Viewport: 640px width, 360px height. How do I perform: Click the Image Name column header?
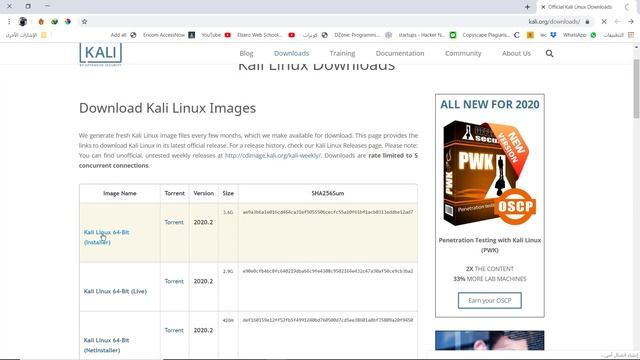[120, 193]
